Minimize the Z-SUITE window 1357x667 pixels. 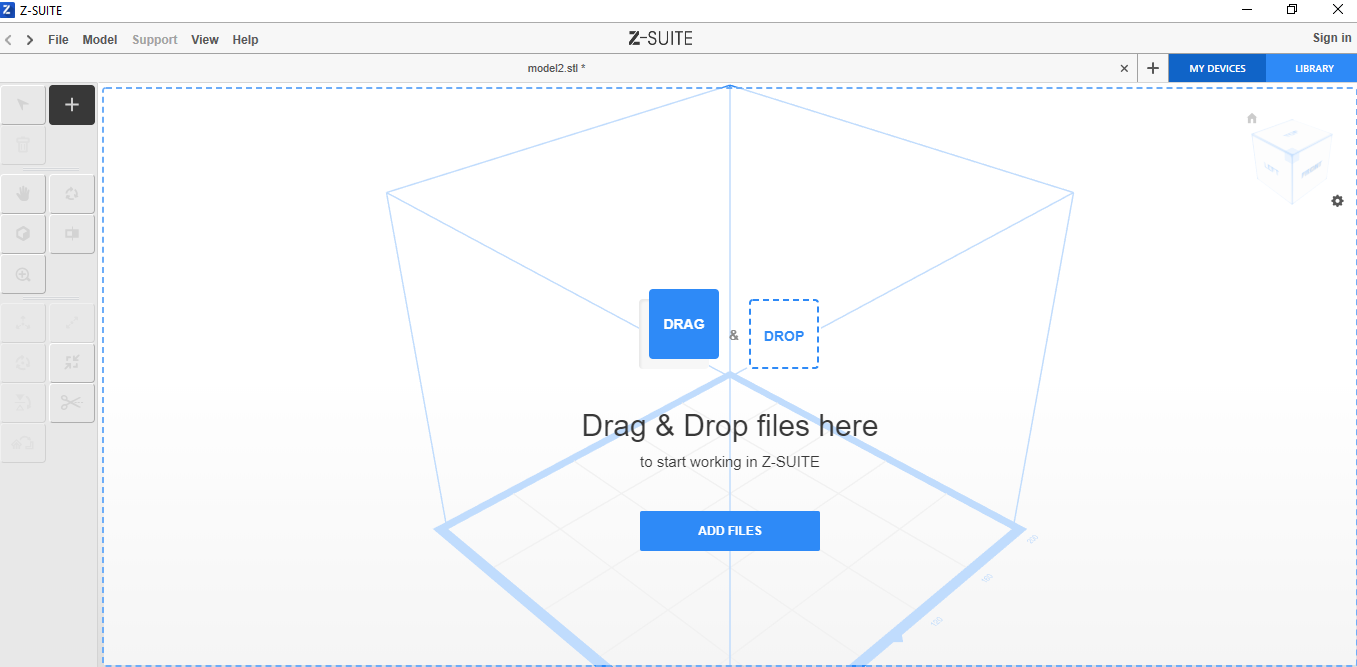pos(1247,10)
